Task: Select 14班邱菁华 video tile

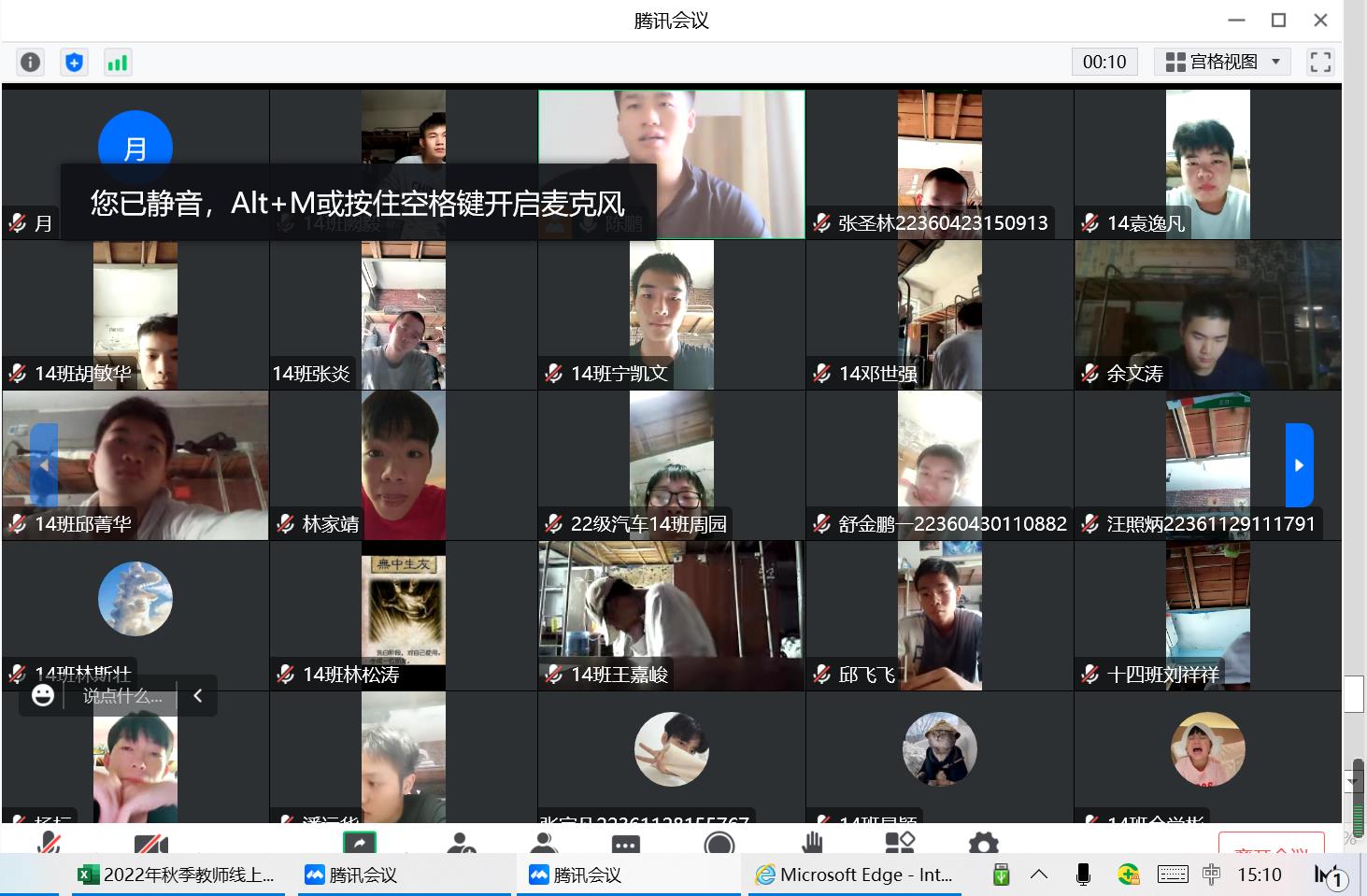Action: tap(135, 465)
